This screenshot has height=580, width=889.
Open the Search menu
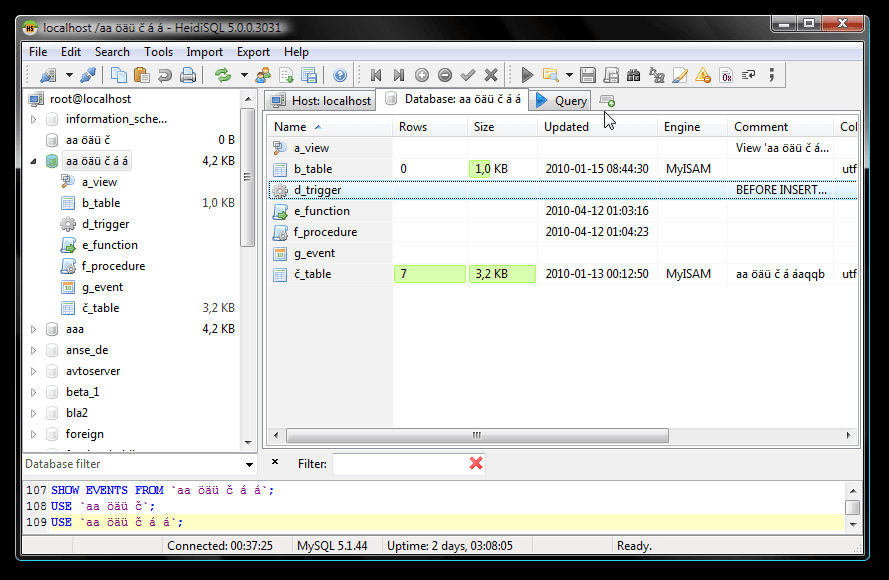point(112,52)
